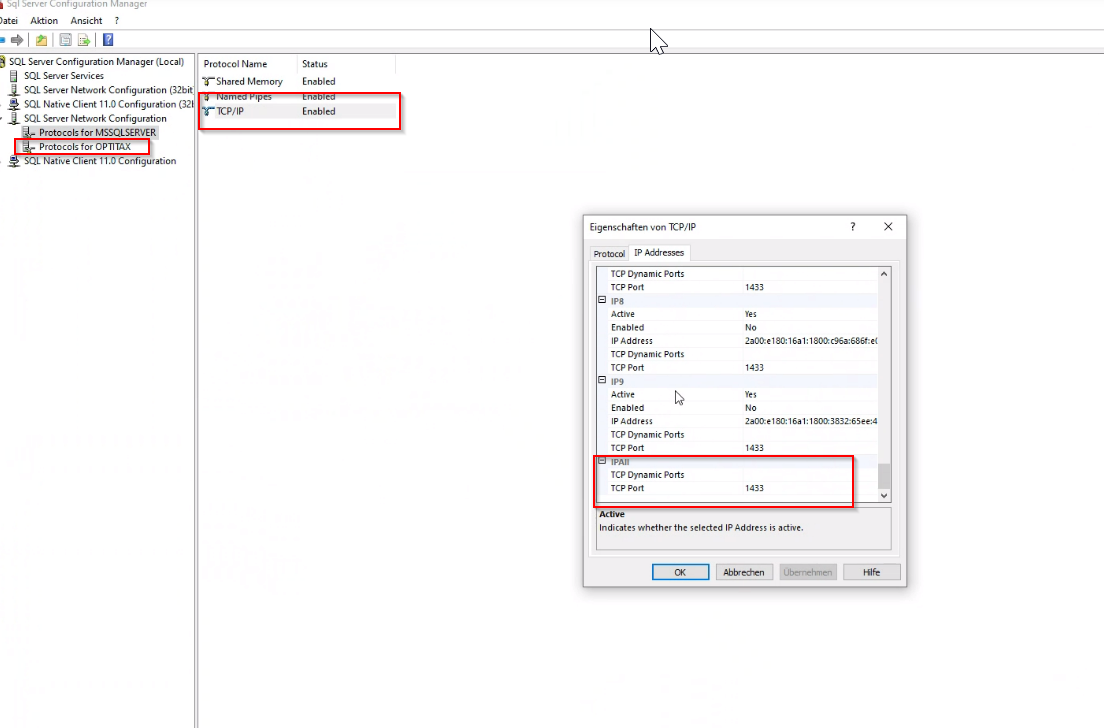Open the blue Help toolbar icon
1104x728 pixels.
pos(108,40)
